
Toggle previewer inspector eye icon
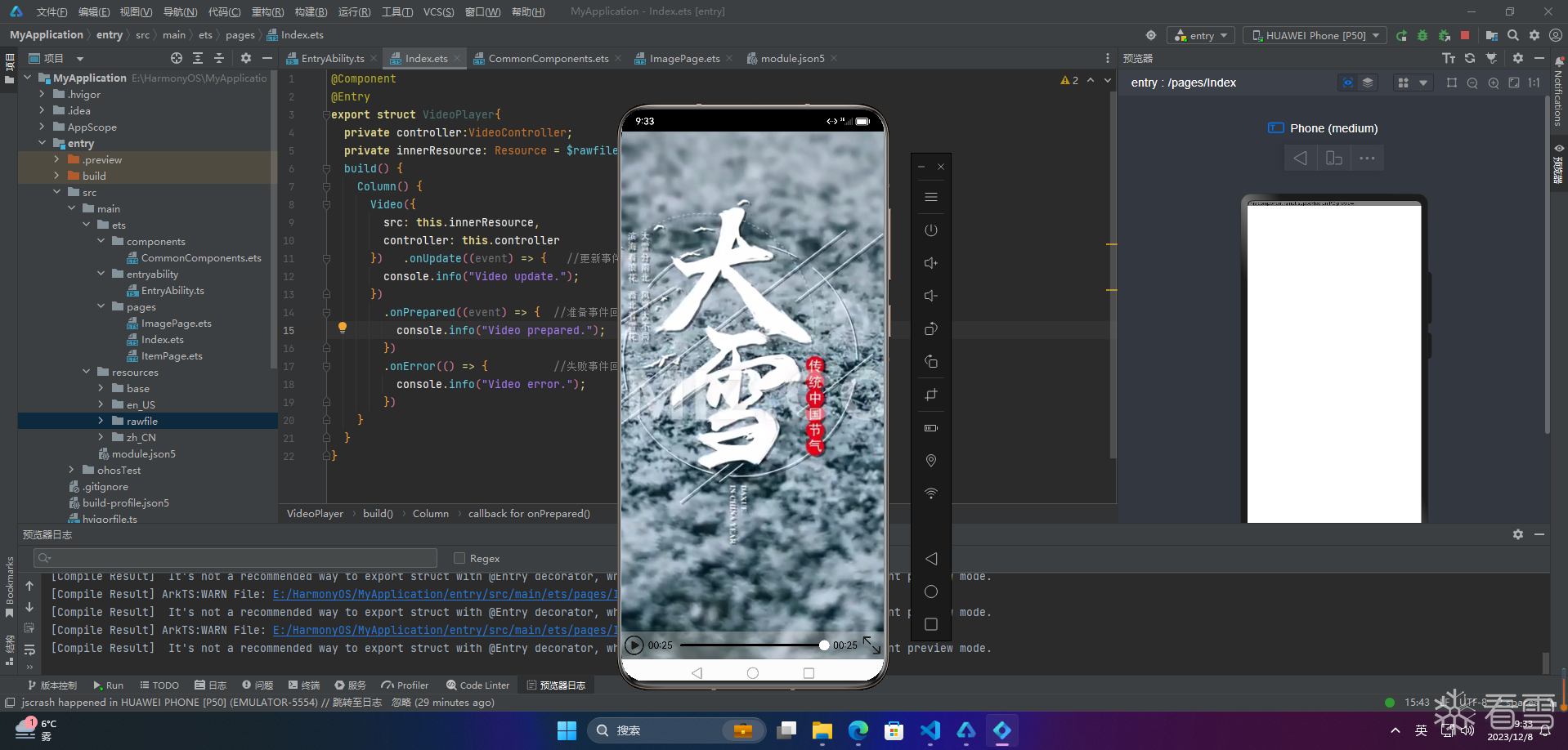click(1348, 83)
